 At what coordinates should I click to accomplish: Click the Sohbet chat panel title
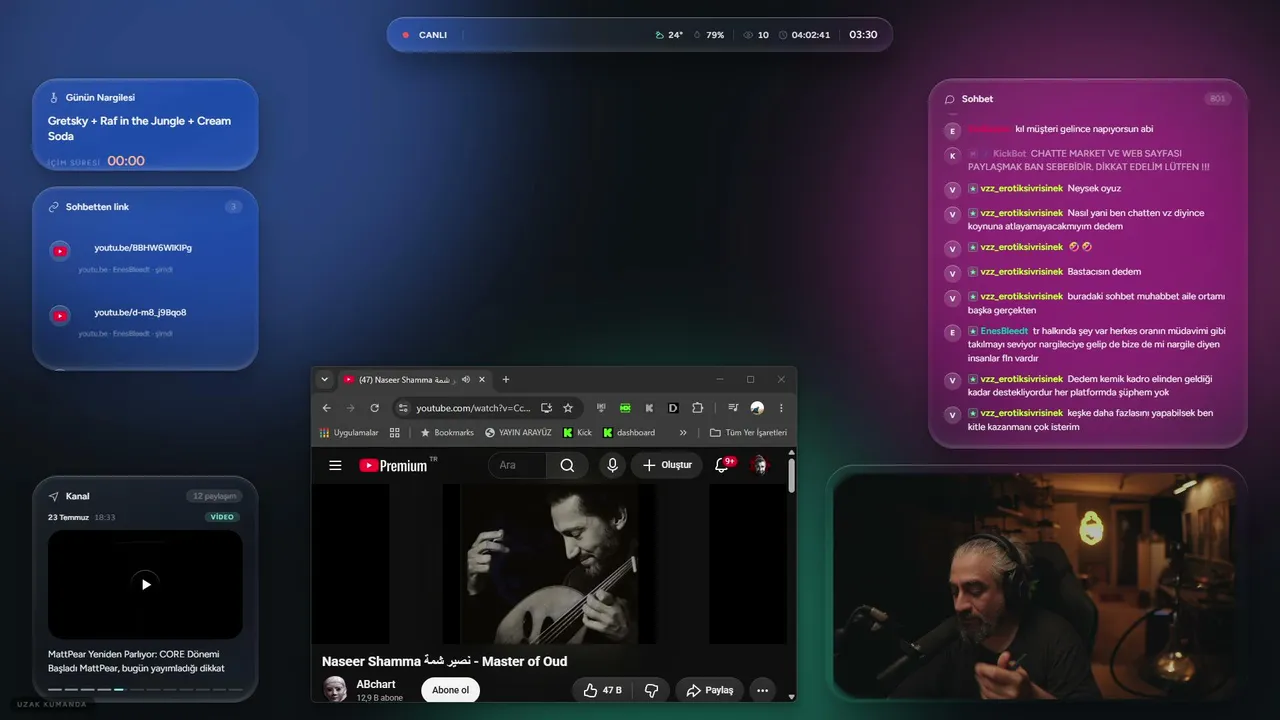click(x=977, y=99)
